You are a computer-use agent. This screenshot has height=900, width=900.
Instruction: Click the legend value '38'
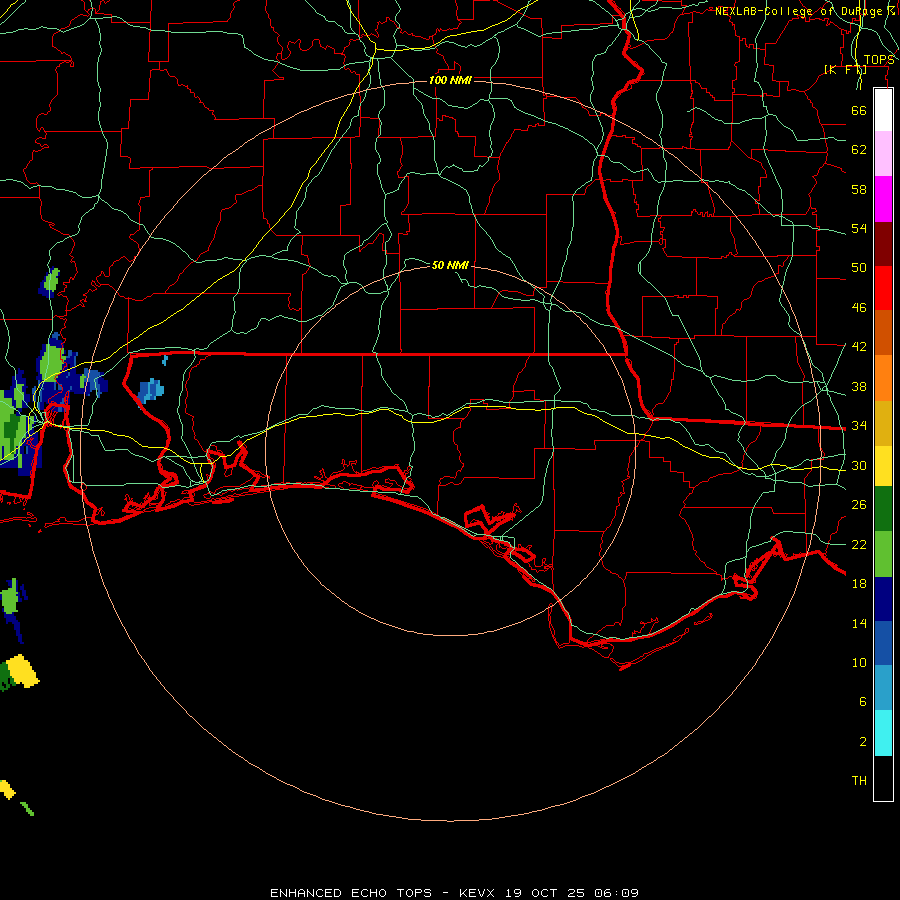(859, 386)
